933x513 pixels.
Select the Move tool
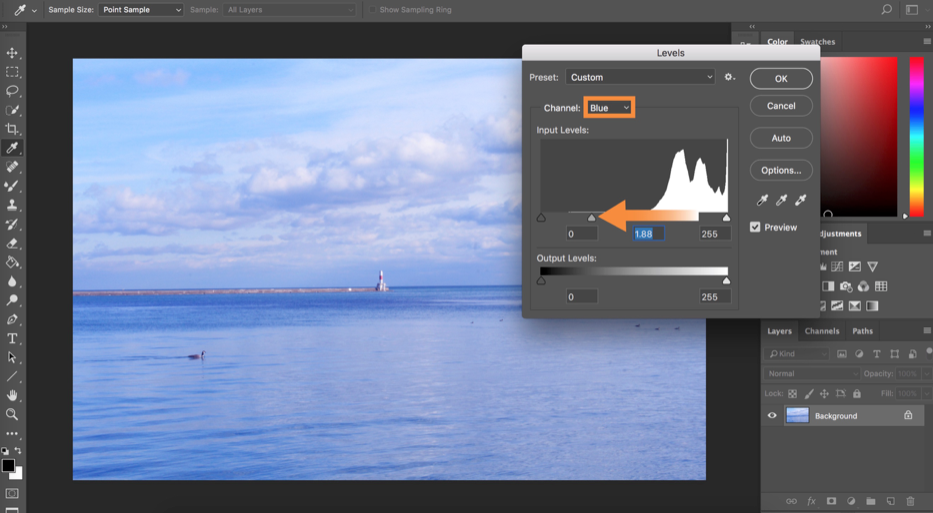coord(12,53)
